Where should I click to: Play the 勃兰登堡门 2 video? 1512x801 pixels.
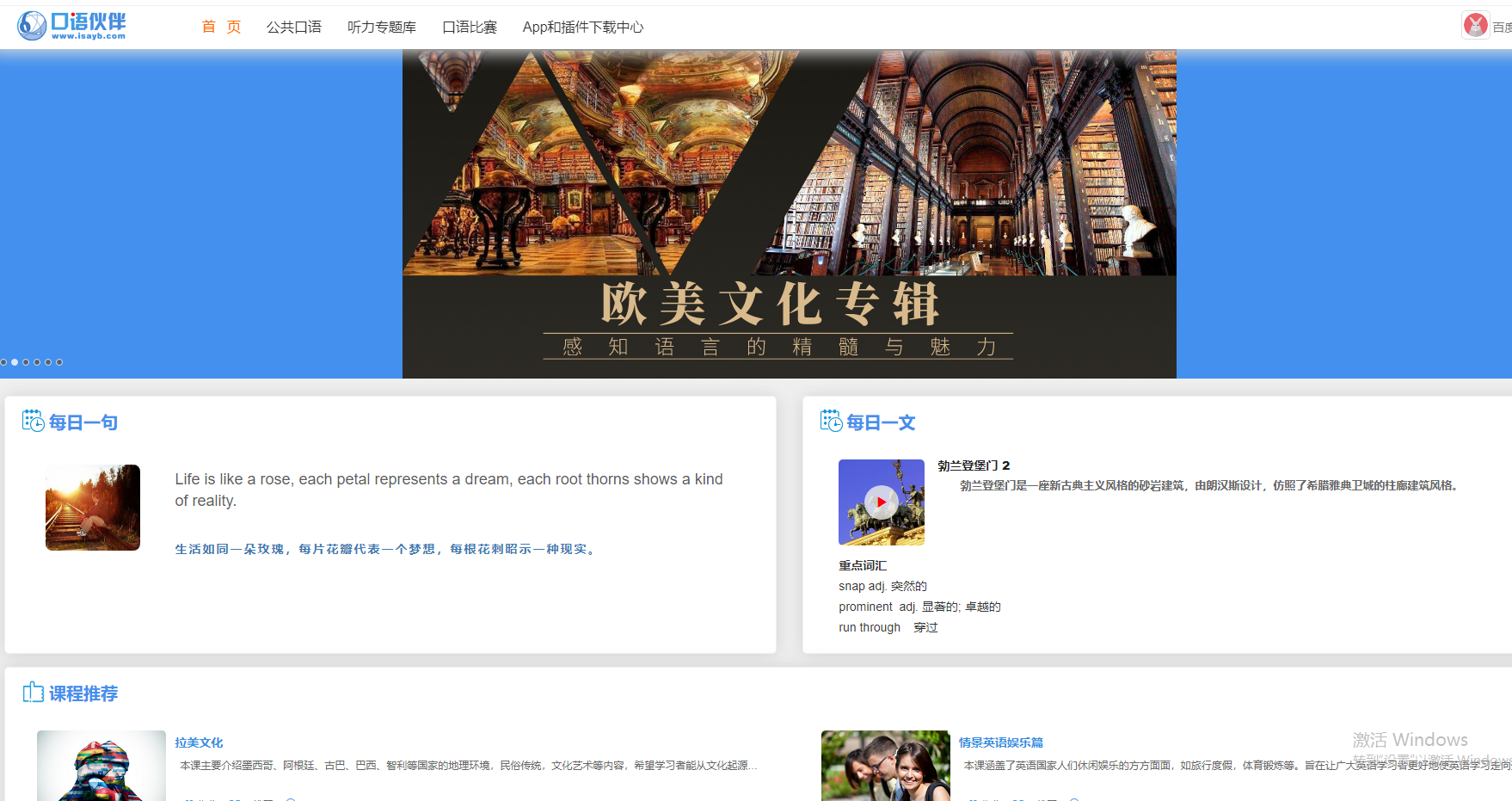pos(881,502)
